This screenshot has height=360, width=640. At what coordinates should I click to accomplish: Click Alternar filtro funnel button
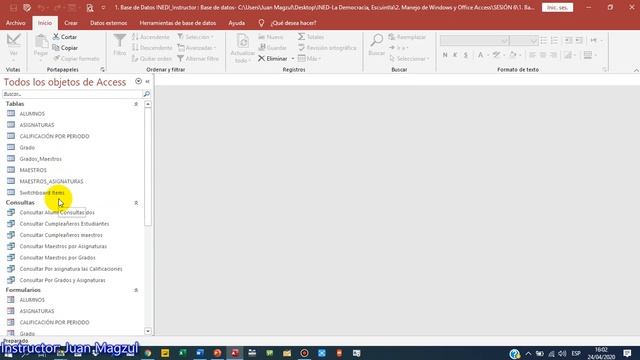[198, 59]
